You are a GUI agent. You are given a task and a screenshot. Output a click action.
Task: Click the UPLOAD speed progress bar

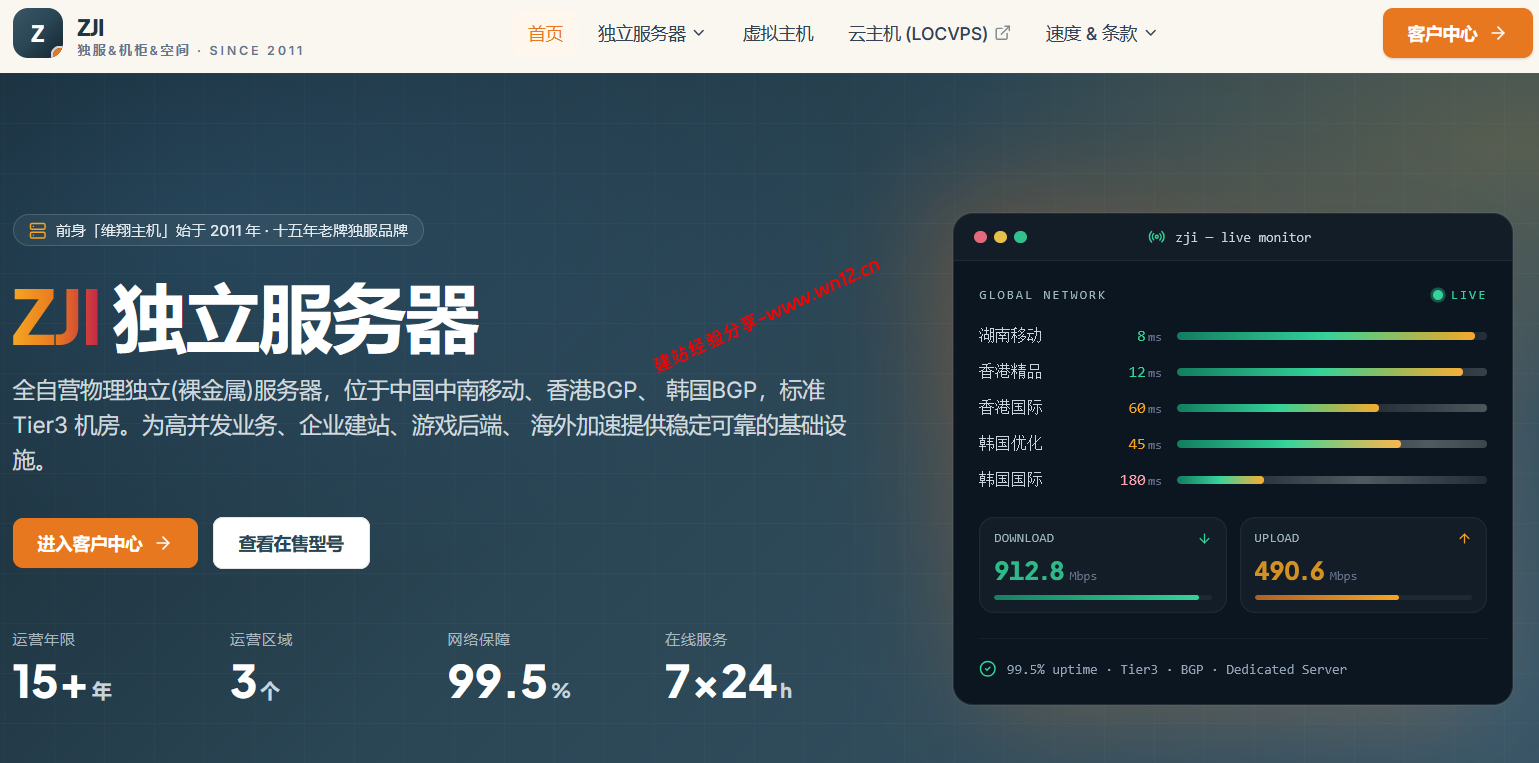1363,597
